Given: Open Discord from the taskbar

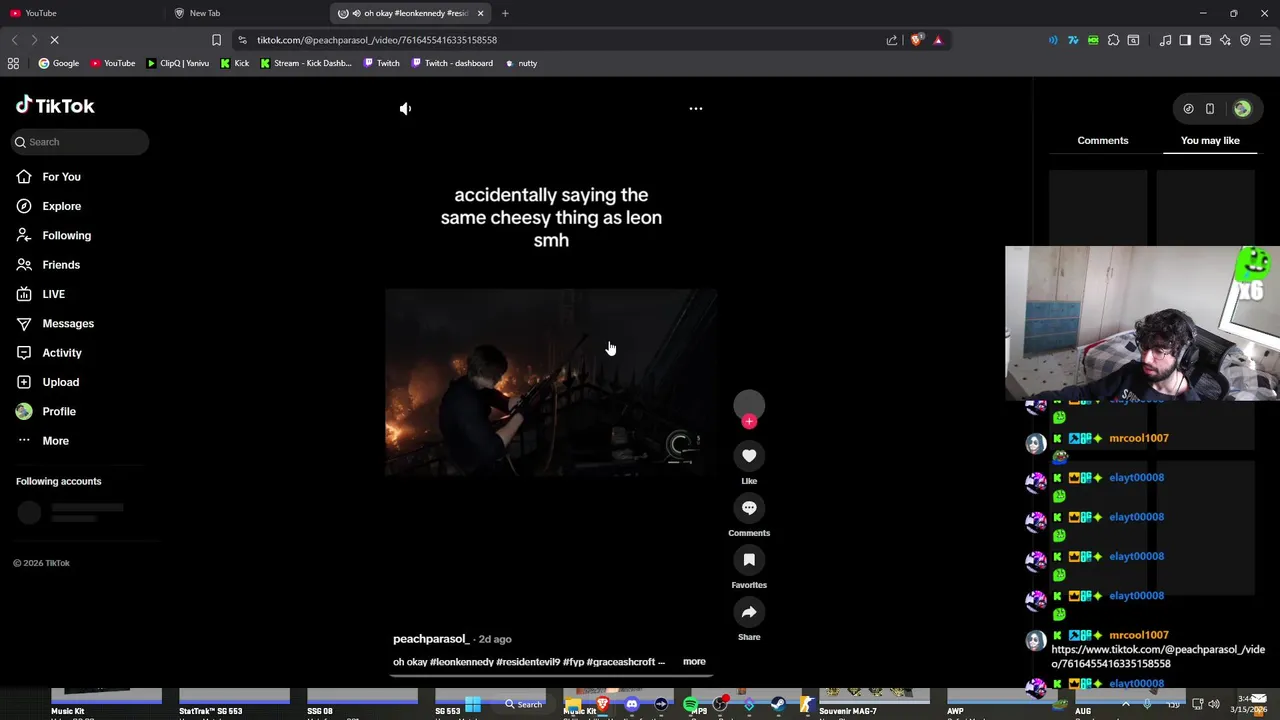Looking at the screenshot, I should coord(632,704).
